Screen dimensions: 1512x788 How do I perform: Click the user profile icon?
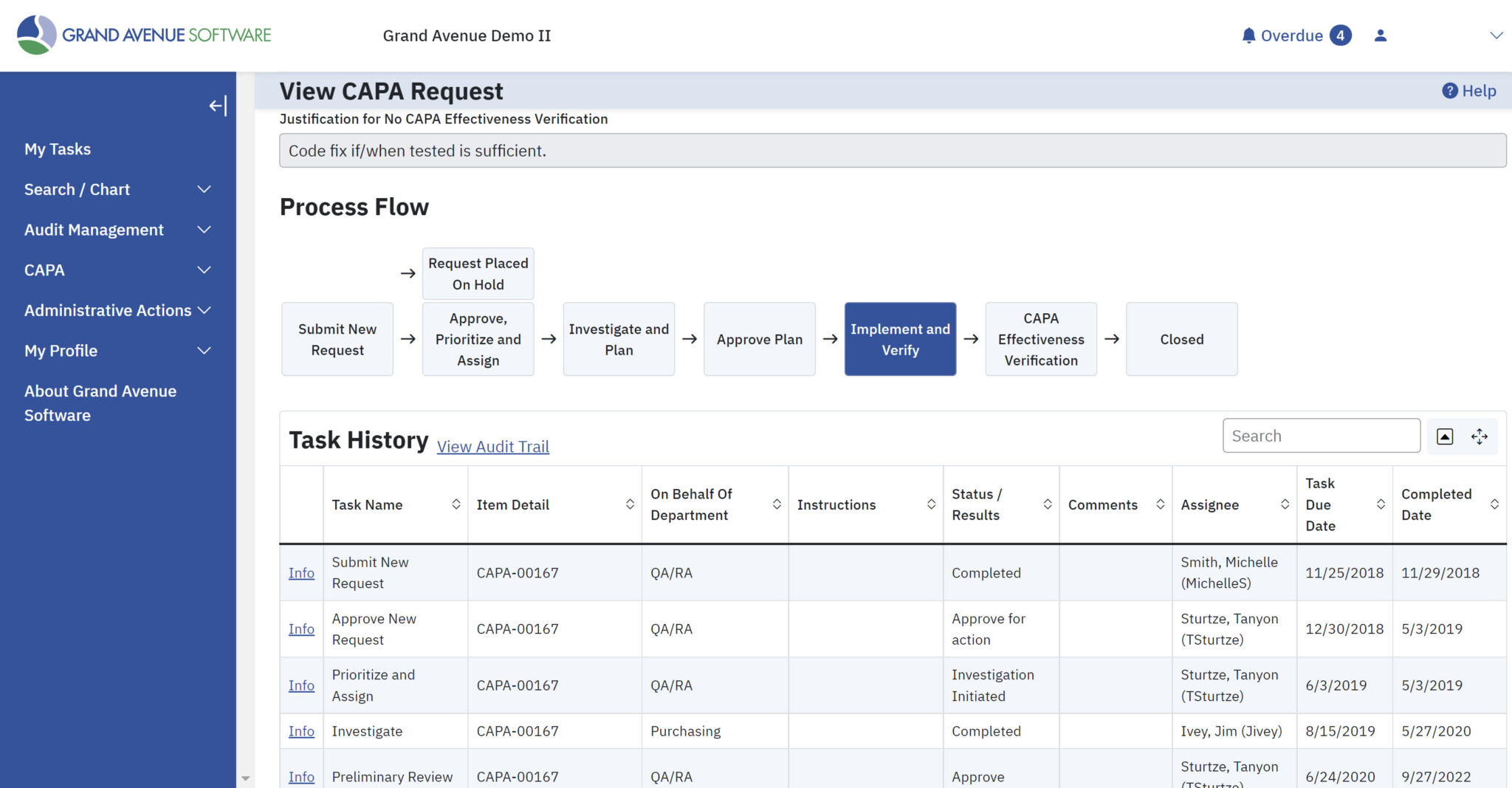pos(1381,35)
